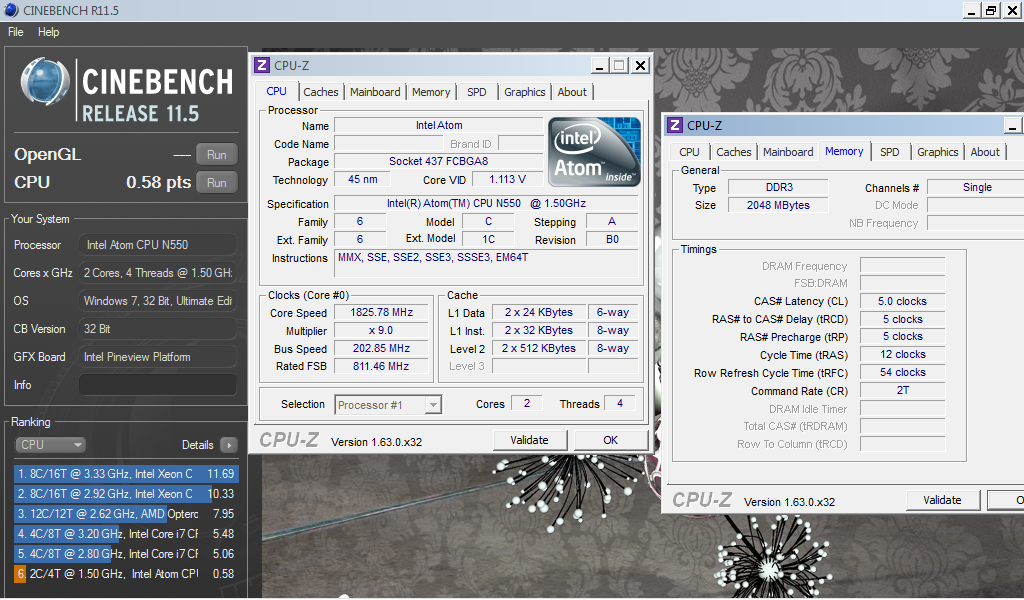The height and width of the screenshot is (600, 1024).
Task: Open Graphics tab in Memory CPU-Z window
Action: [937, 152]
